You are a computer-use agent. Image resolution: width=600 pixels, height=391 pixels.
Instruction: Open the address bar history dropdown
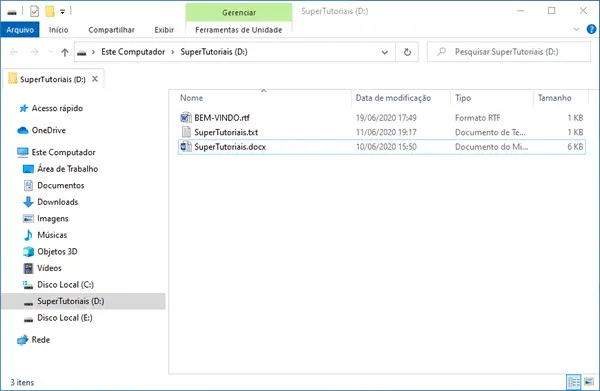pyautogui.click(x=385, y=52)
